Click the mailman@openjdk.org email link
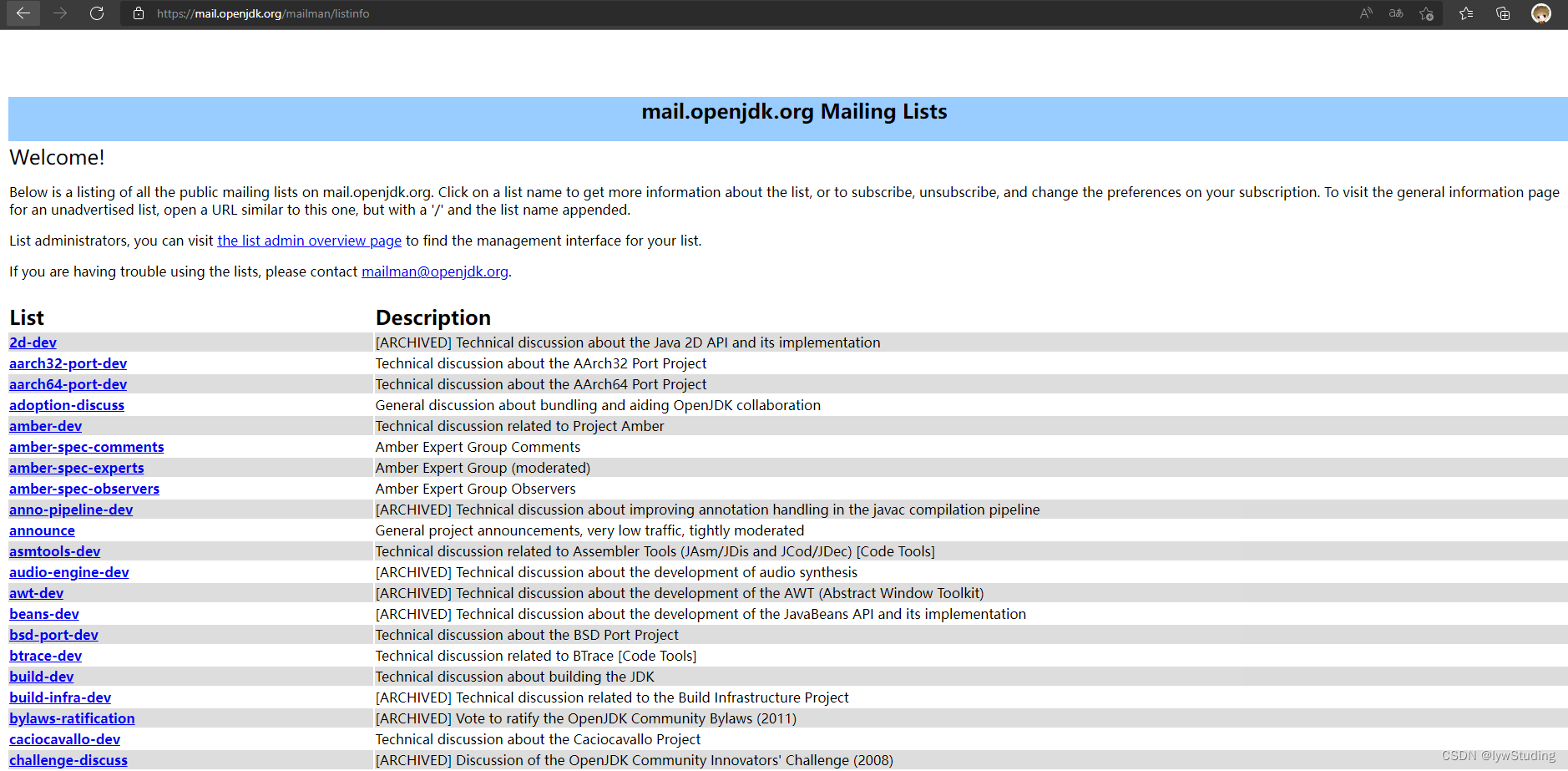Screen dimensions: 1568x771 434,271
